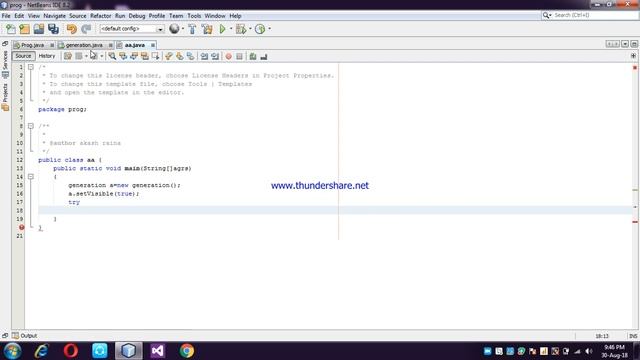Select the History view button
The width and height of the screenshot is (640, 360).
(47, 56)
